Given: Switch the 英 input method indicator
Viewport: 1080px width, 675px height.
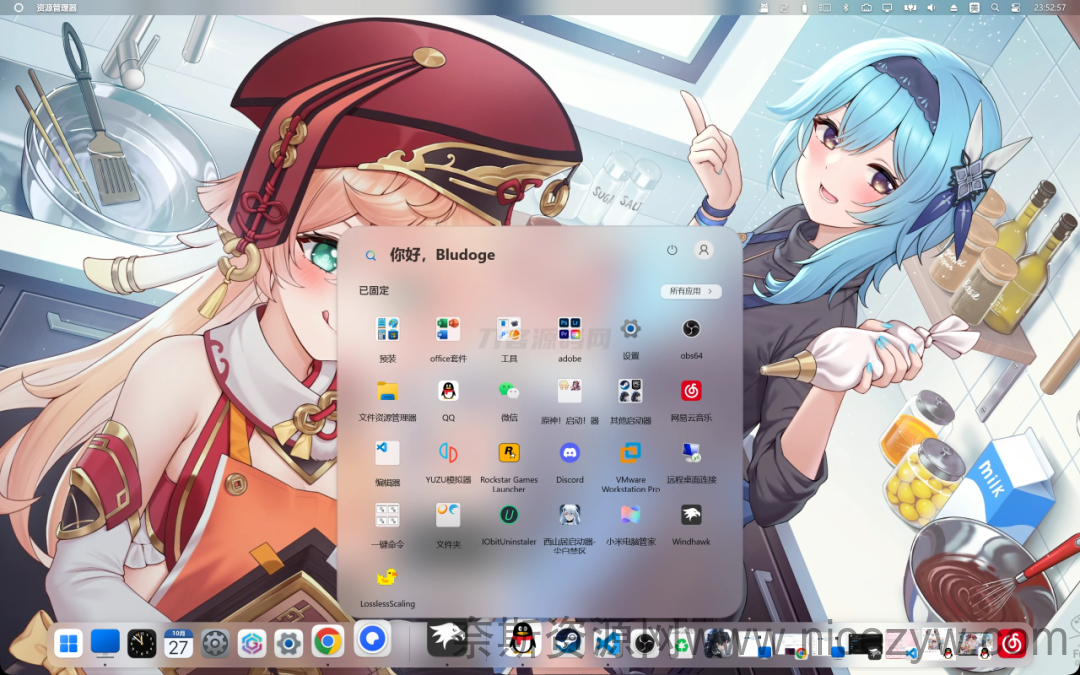Looking at the screenshot, I should coord(974,8).
